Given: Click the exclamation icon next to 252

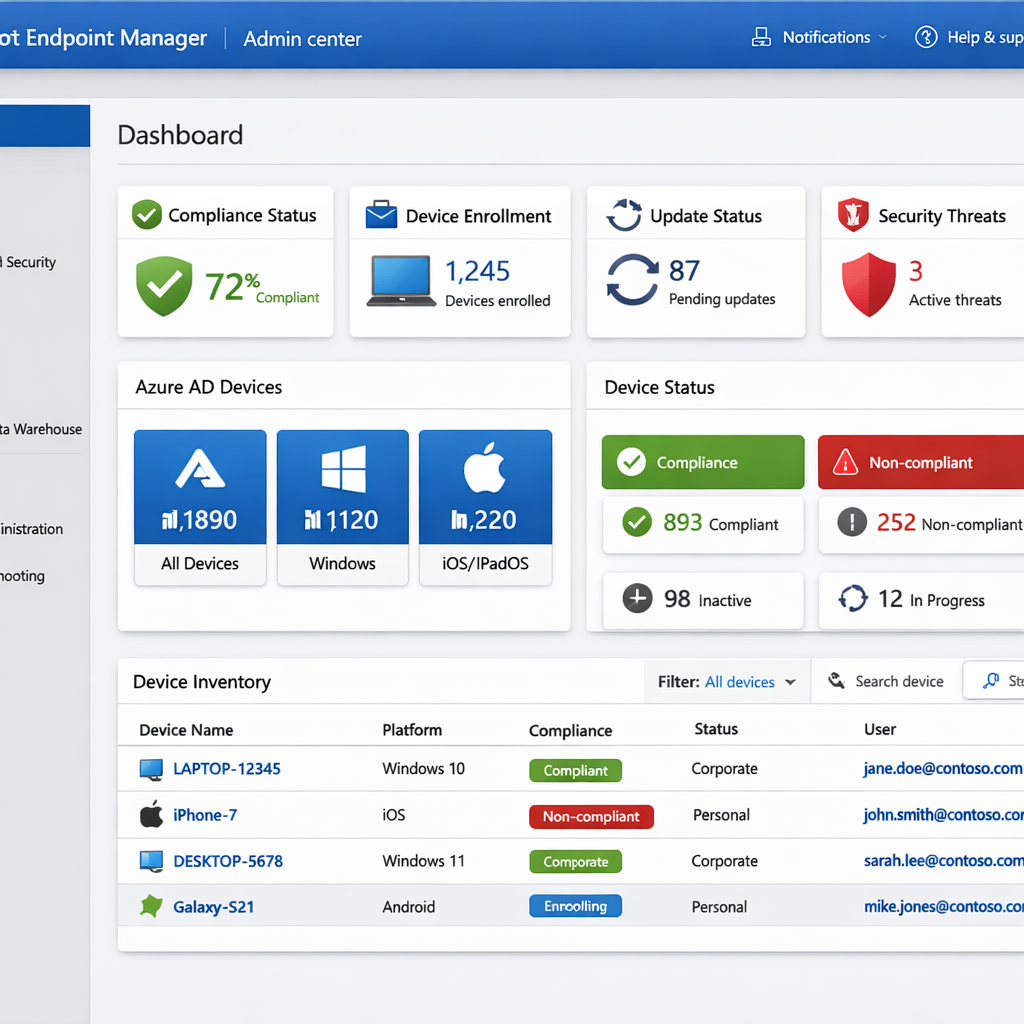Looking at the screenshot, I should (x=852, y=522).
